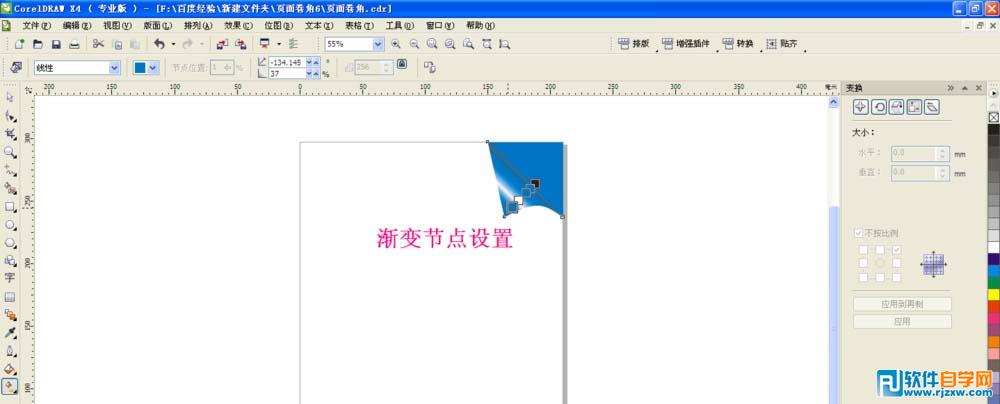Click the gradient angle -134.145 field
1000x404 pixels.
click(287, 62)
